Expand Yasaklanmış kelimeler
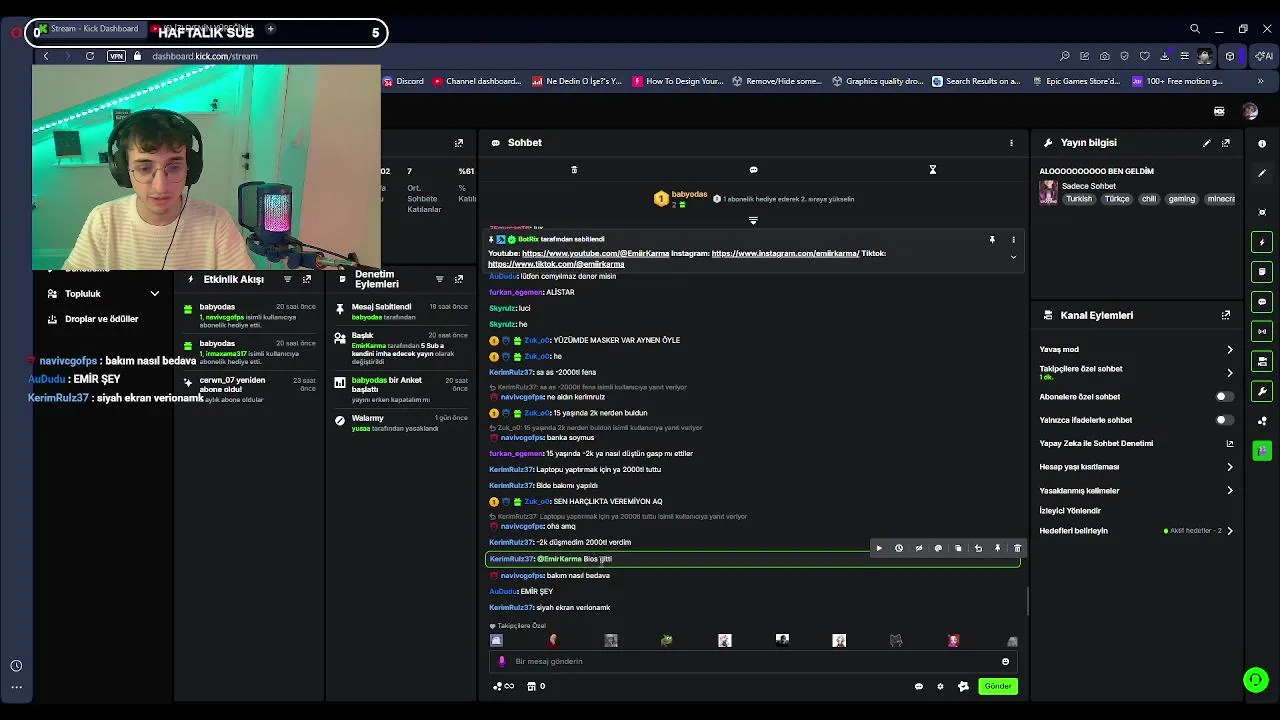 (x=1229, y=490)
